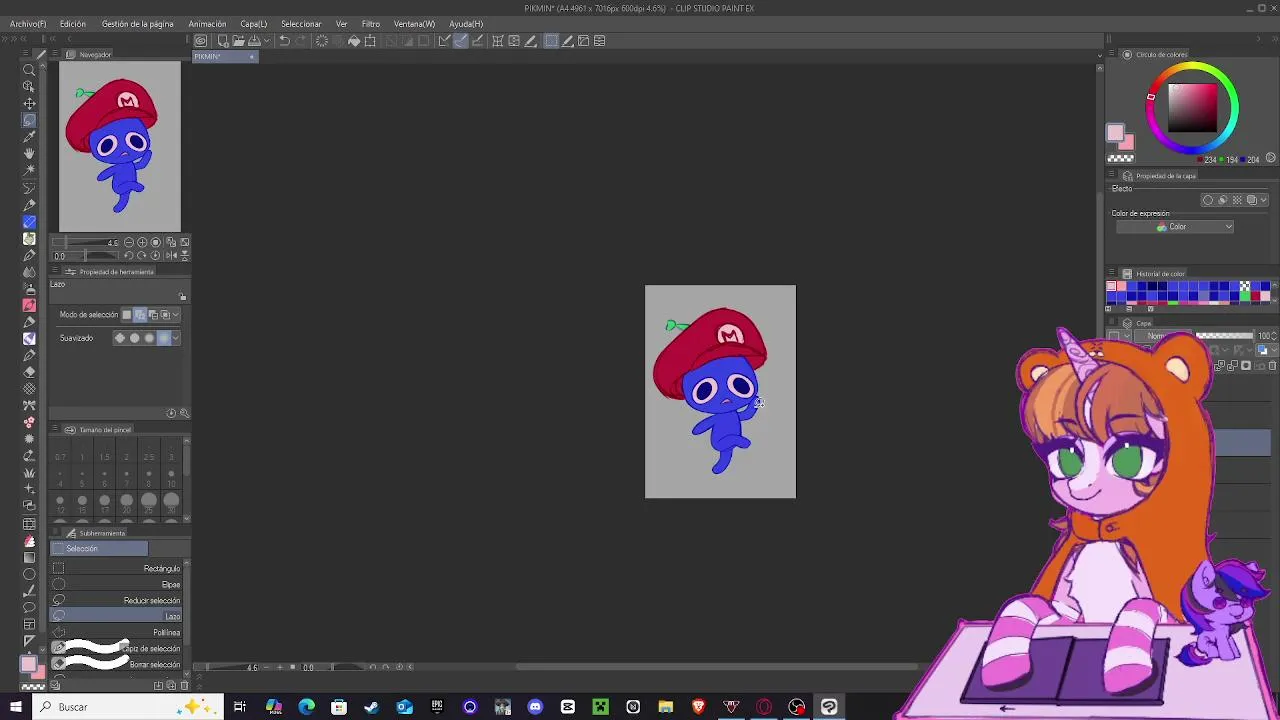This screenshot has height=720, width=1280.
Task: Select the Move layer tool
Action: [x=29, y=103]
